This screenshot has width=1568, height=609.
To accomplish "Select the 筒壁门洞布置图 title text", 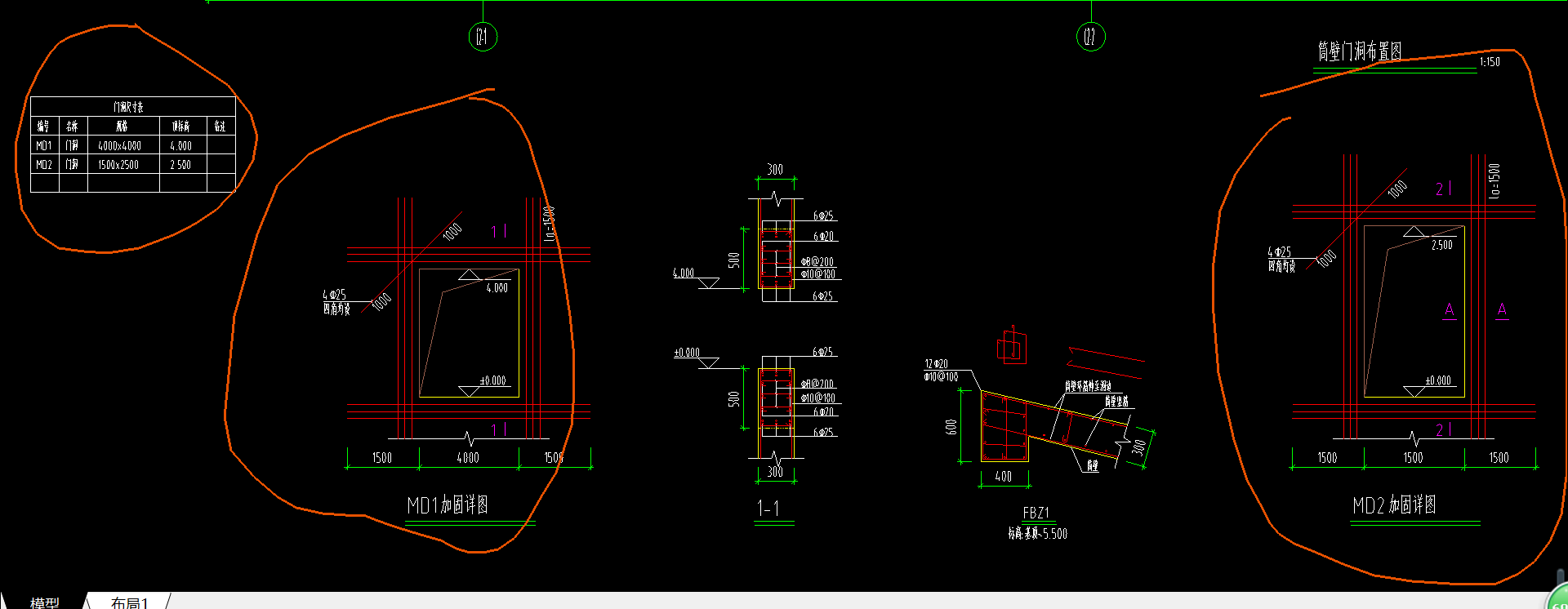I will tap(1359, 51).
